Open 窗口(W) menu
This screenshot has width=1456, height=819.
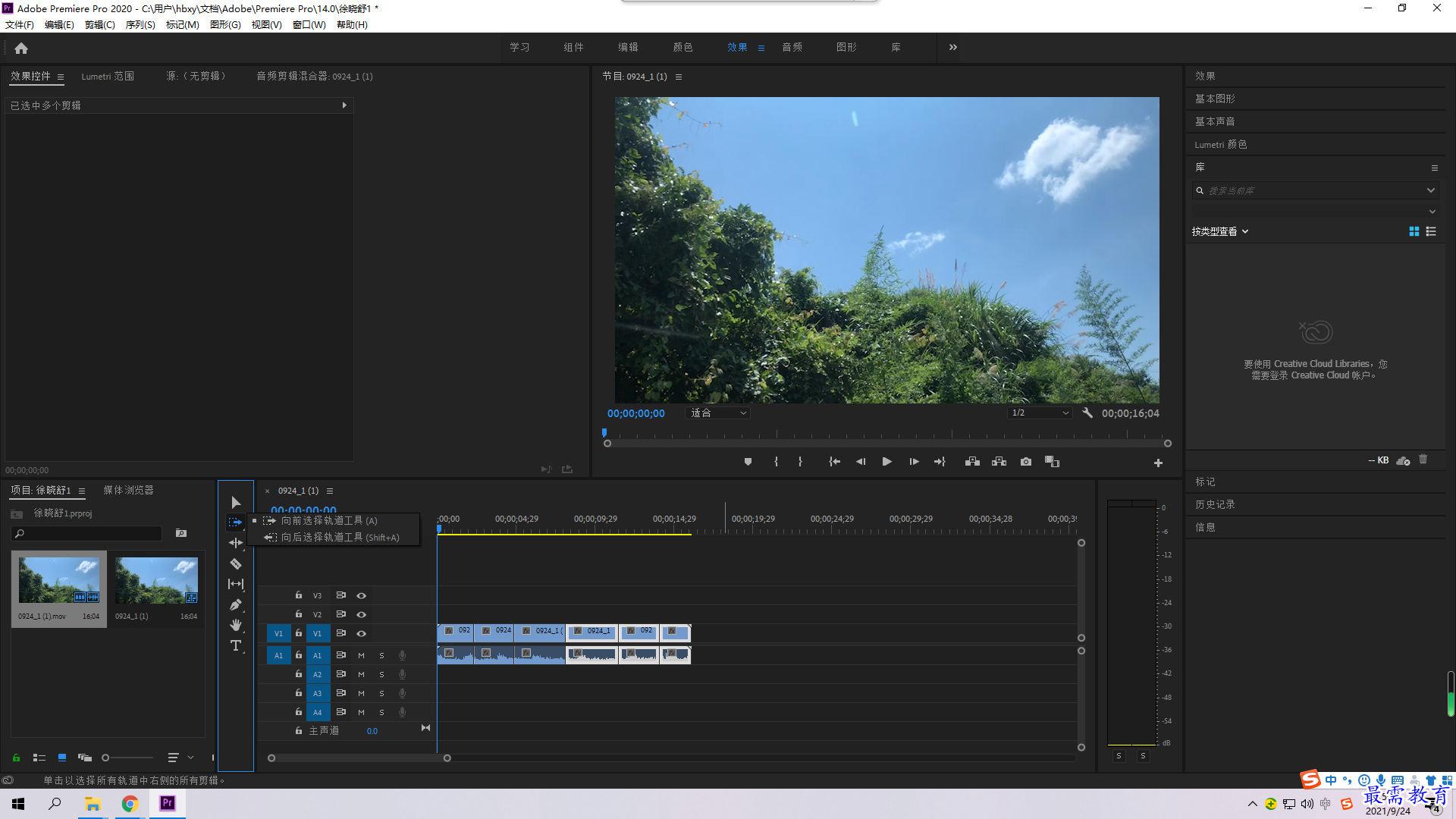pyautogui.click(x=309, y=25)
